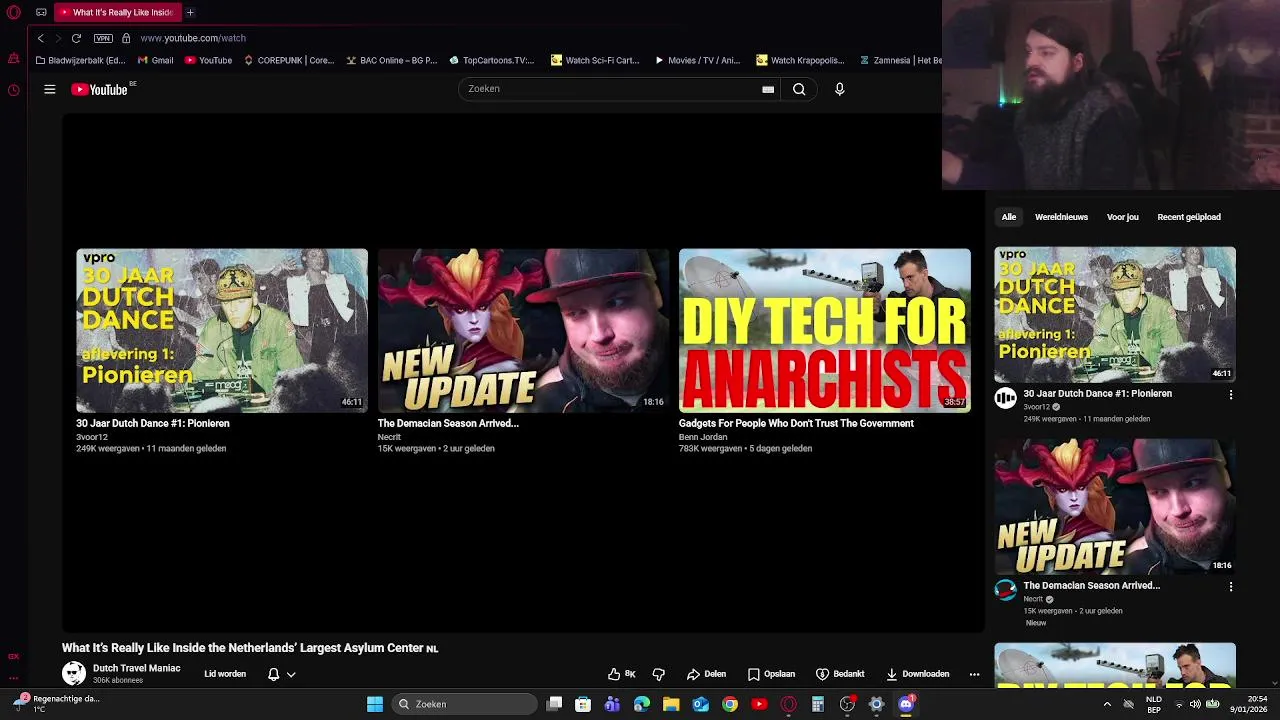
Task: Open more options for 30 Jaar Dutch Dance
Action: coord(1231,395)
